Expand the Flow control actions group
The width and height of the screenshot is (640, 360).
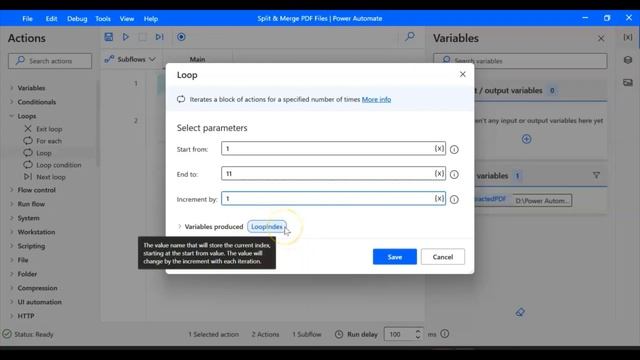click(x=11, y=190)
